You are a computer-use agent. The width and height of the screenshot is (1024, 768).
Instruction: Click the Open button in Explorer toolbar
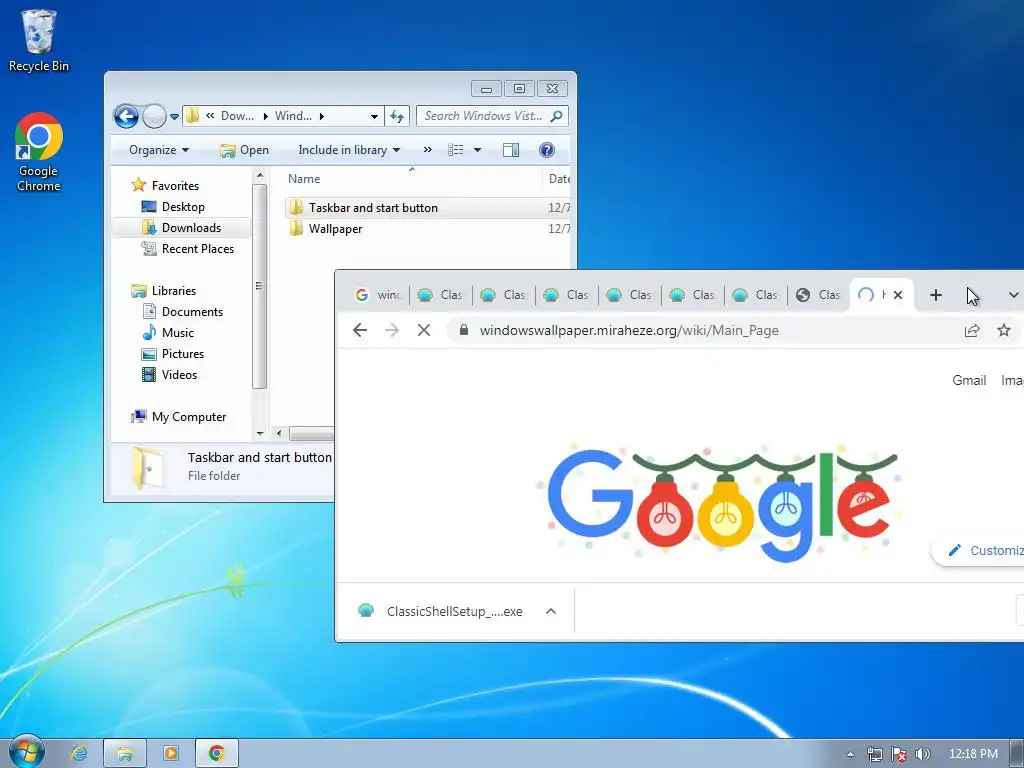pos(244,150)
